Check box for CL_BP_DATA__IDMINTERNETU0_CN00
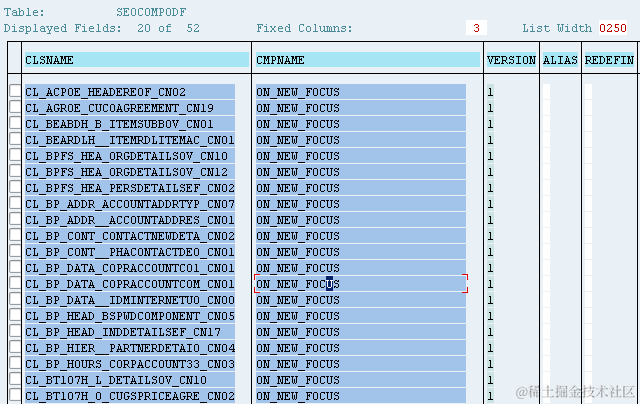 (15, 299)
